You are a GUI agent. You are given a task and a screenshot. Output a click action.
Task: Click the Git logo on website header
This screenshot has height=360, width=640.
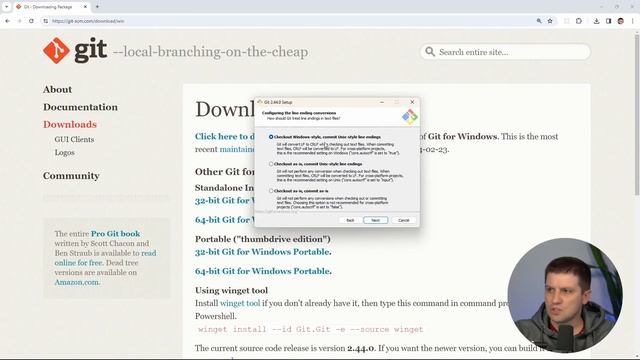click(x=75, y=51)
